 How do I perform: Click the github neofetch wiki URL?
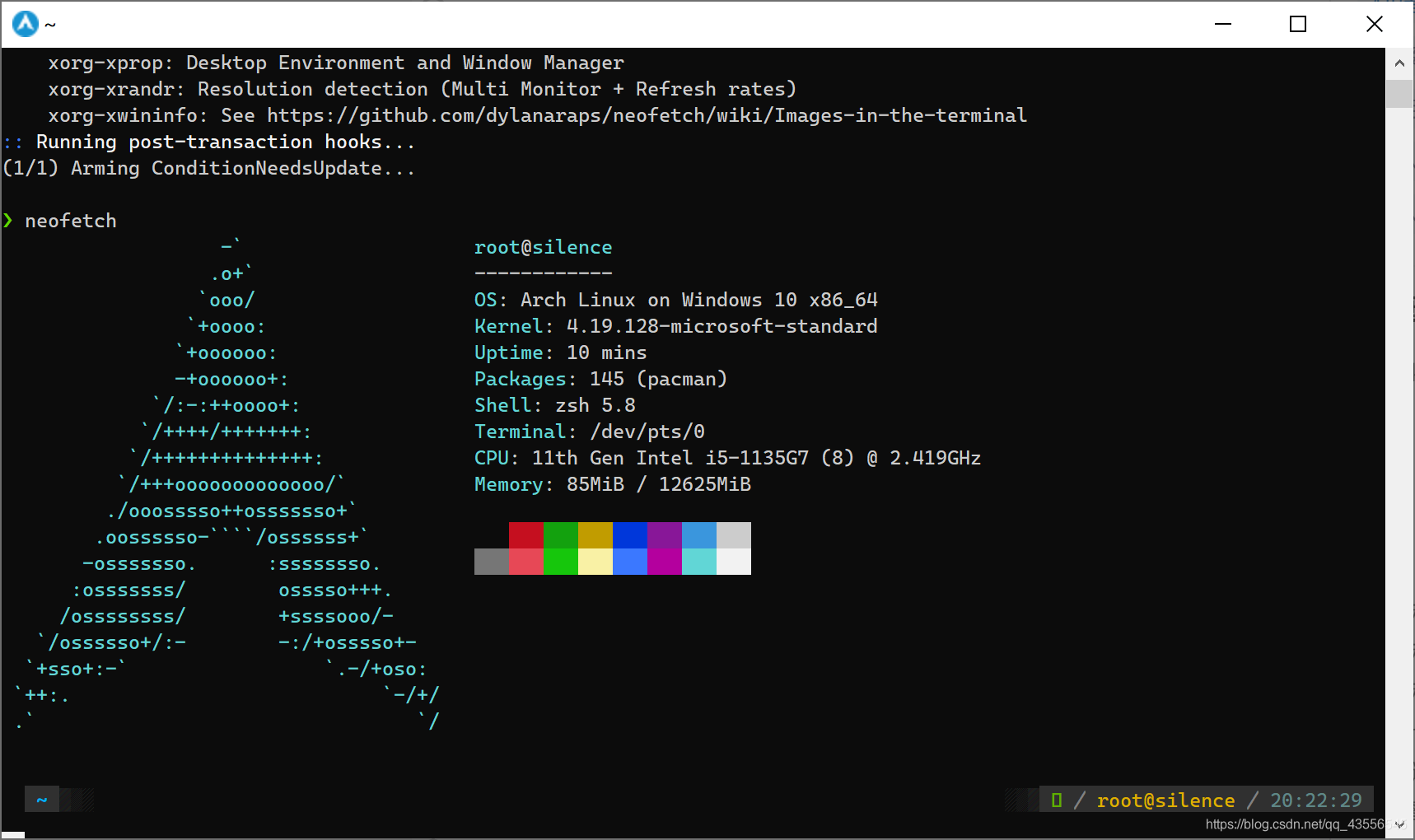coord(647,115)
